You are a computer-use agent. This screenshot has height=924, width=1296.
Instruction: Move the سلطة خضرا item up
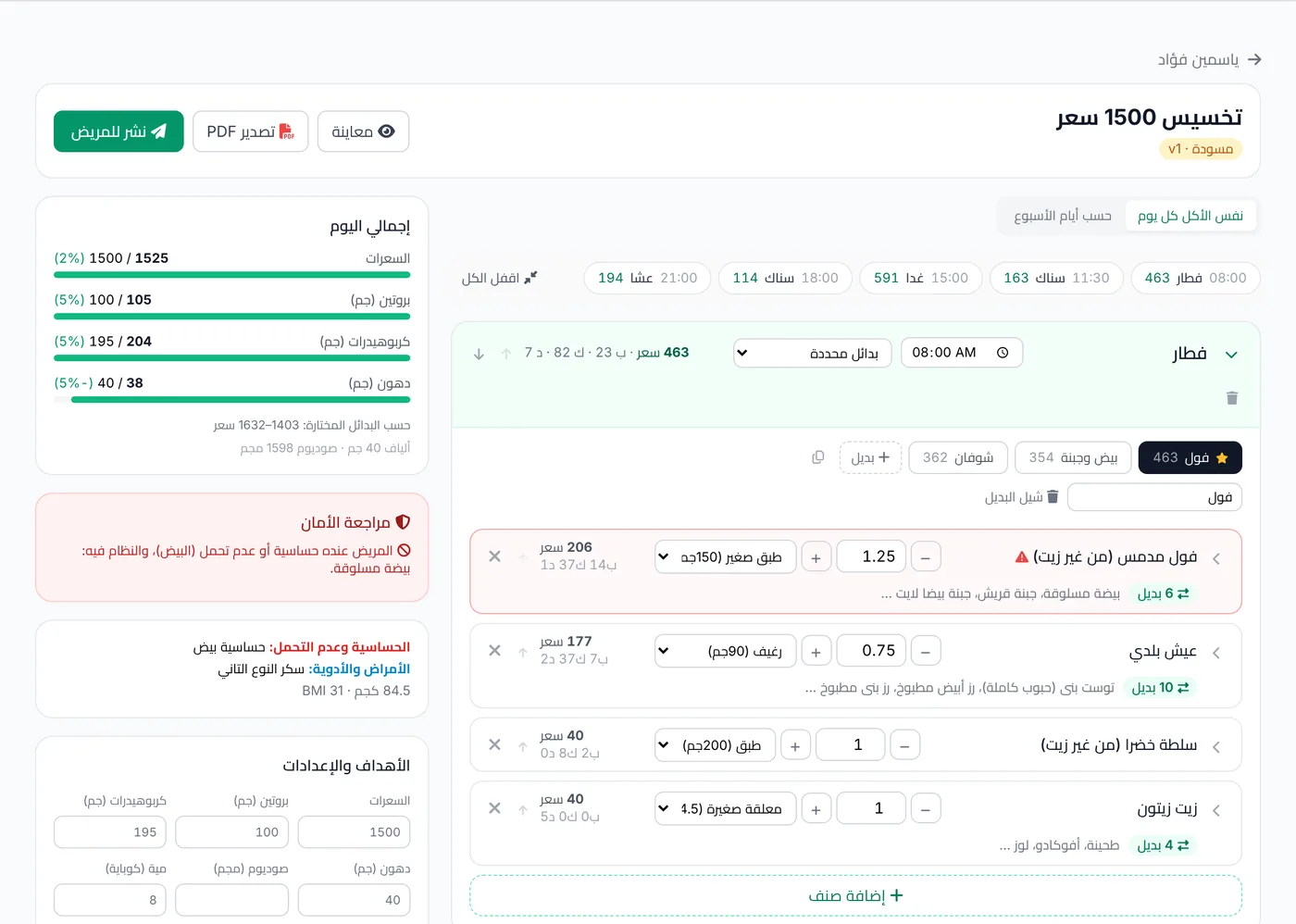pyautogui.click(x=522, y=745)
